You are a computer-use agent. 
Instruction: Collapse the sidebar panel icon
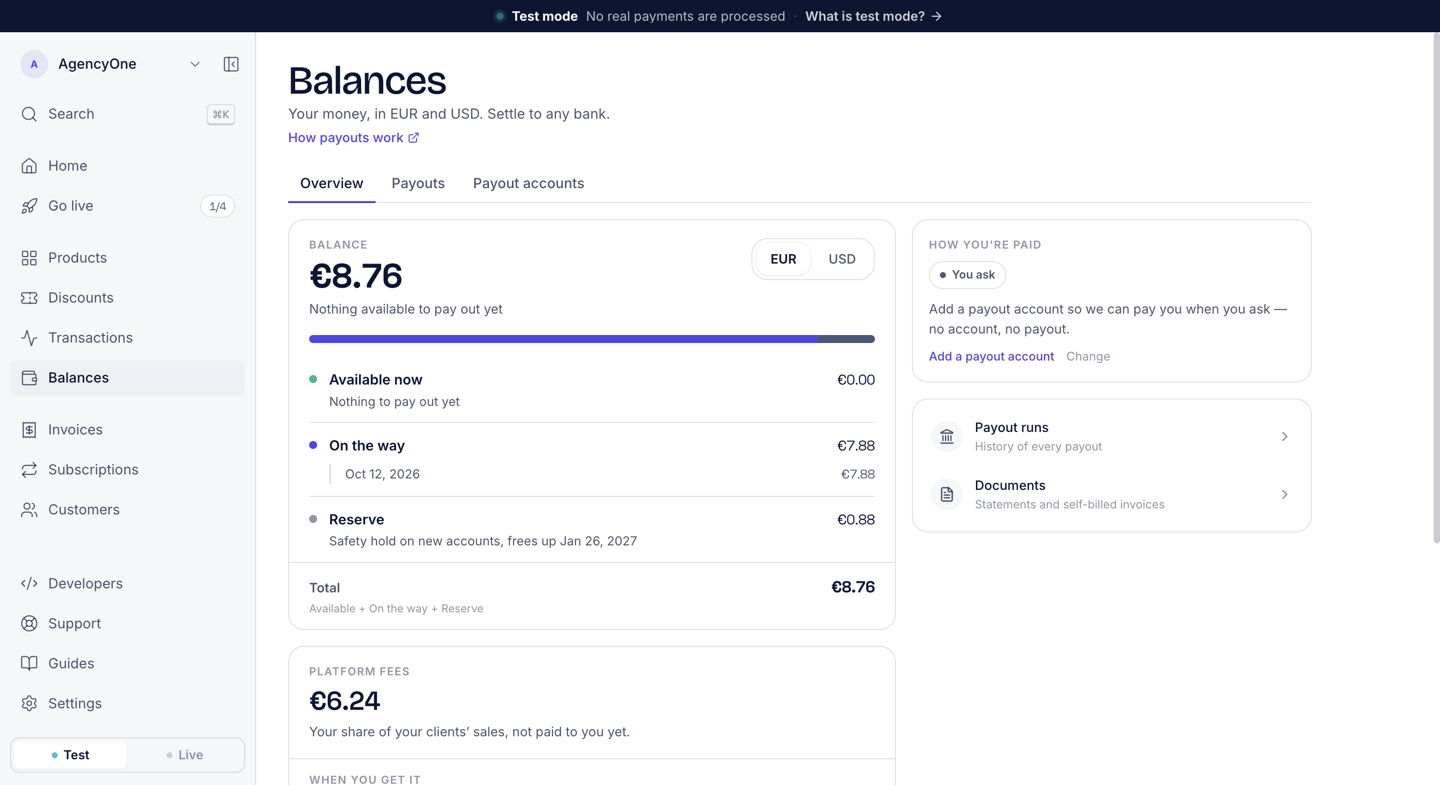tap(231, 64)
